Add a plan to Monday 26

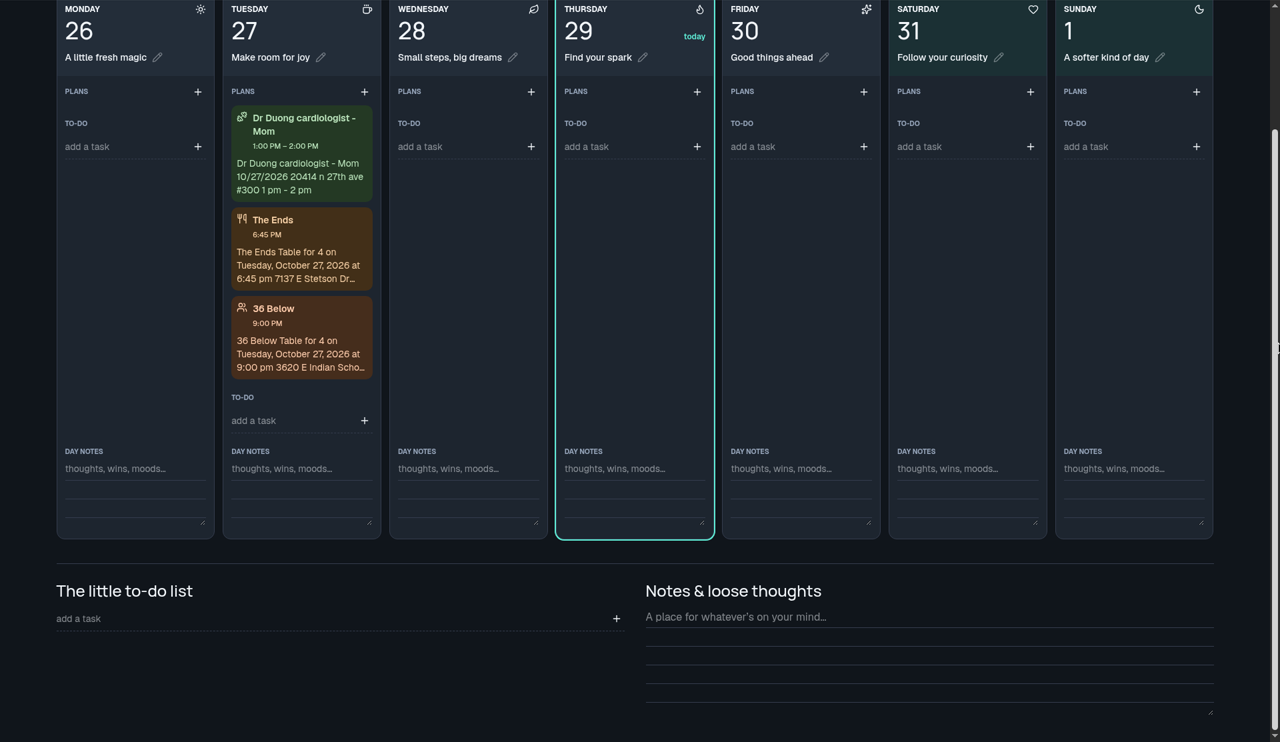tap(198, 92)
